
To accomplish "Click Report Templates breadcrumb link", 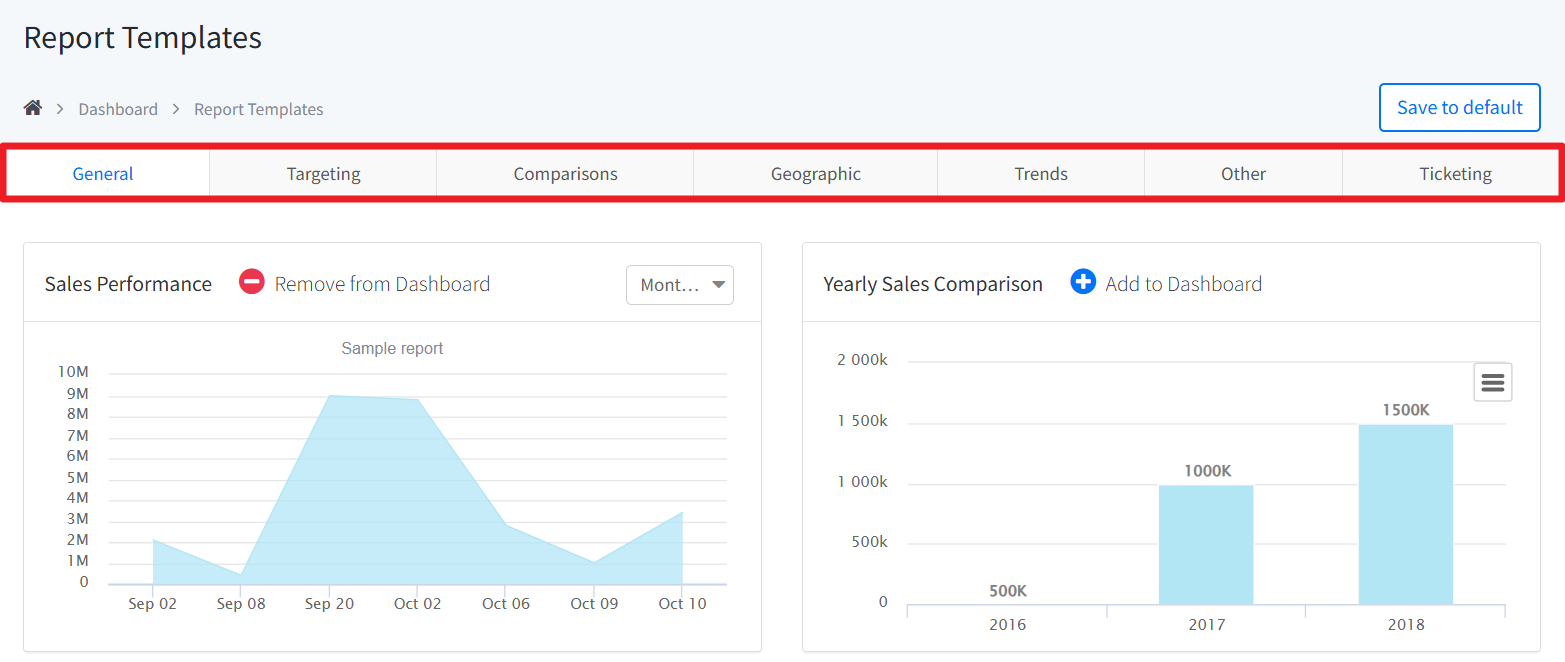I will pos(258,109).
